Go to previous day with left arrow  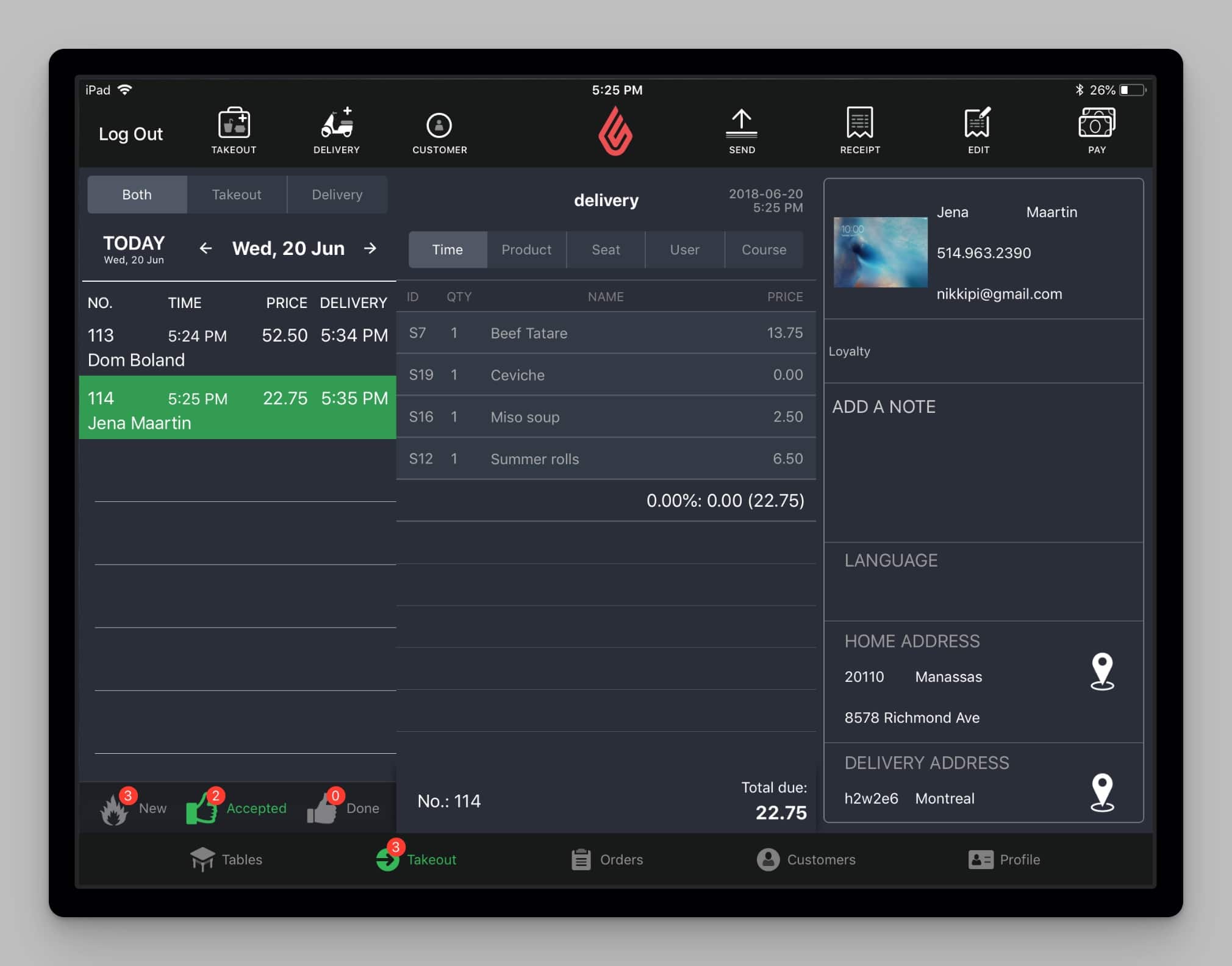point(206,248)
